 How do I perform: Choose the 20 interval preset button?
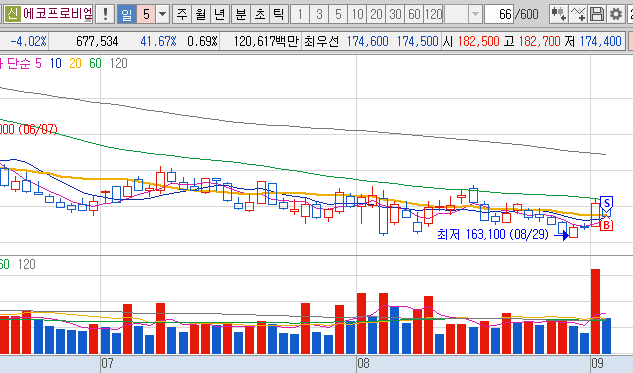(x=376, y=15)
